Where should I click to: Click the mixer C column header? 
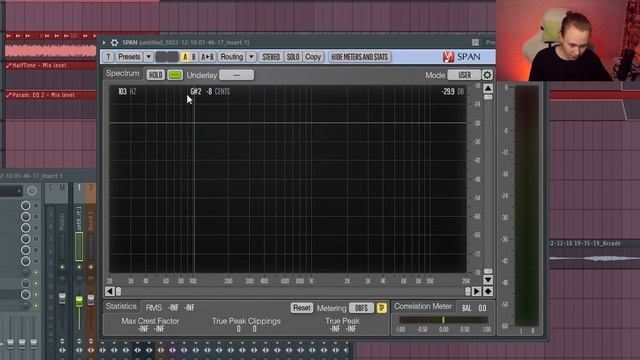click(51, 188)
